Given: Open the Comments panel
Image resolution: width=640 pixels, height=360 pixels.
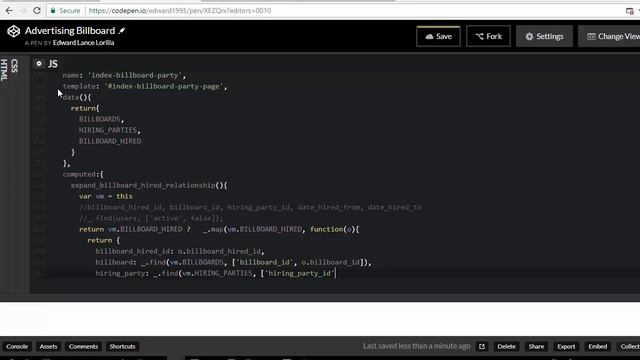Looking at the screenshot, I should click(x=83, y=347).
